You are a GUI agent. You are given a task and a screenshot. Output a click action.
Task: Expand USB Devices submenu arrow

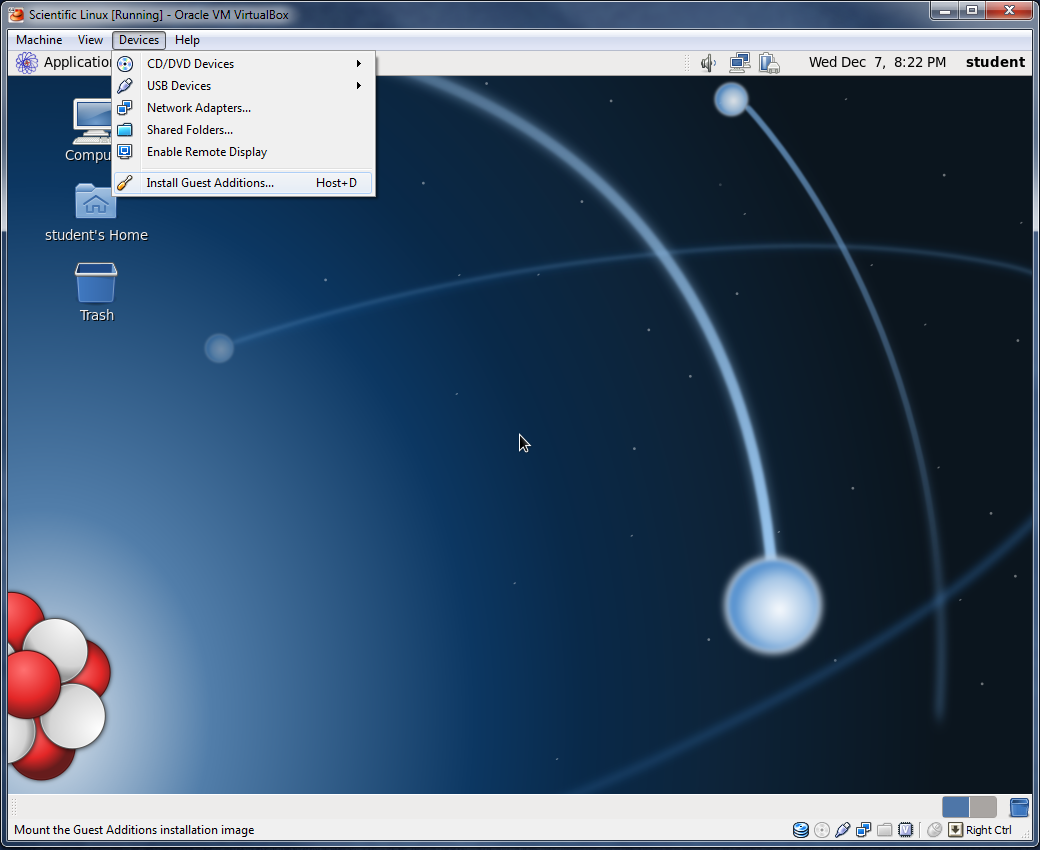[358, 86]
